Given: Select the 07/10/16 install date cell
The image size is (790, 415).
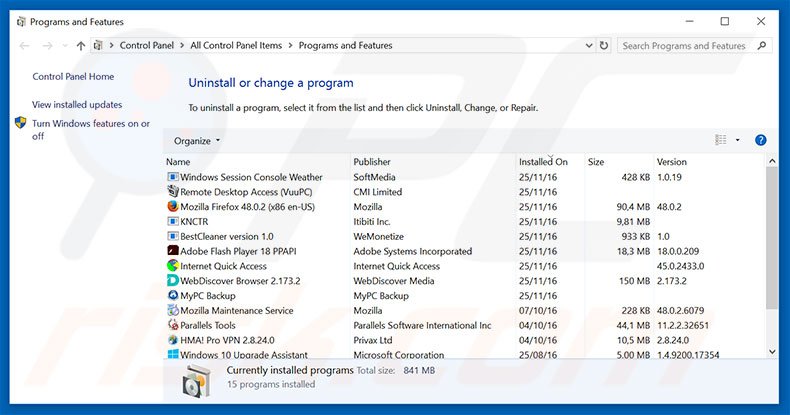Looking at the screenshot, I should pyautogui.click(x=538, y=311).
